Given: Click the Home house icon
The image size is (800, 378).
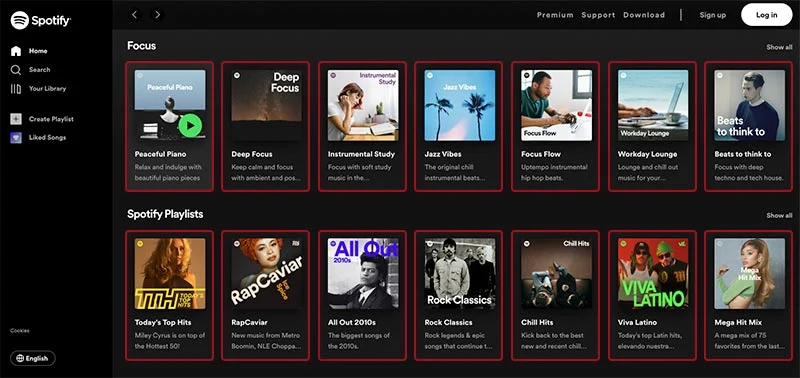Looking at the screenshot, I should tap(16, 51).
